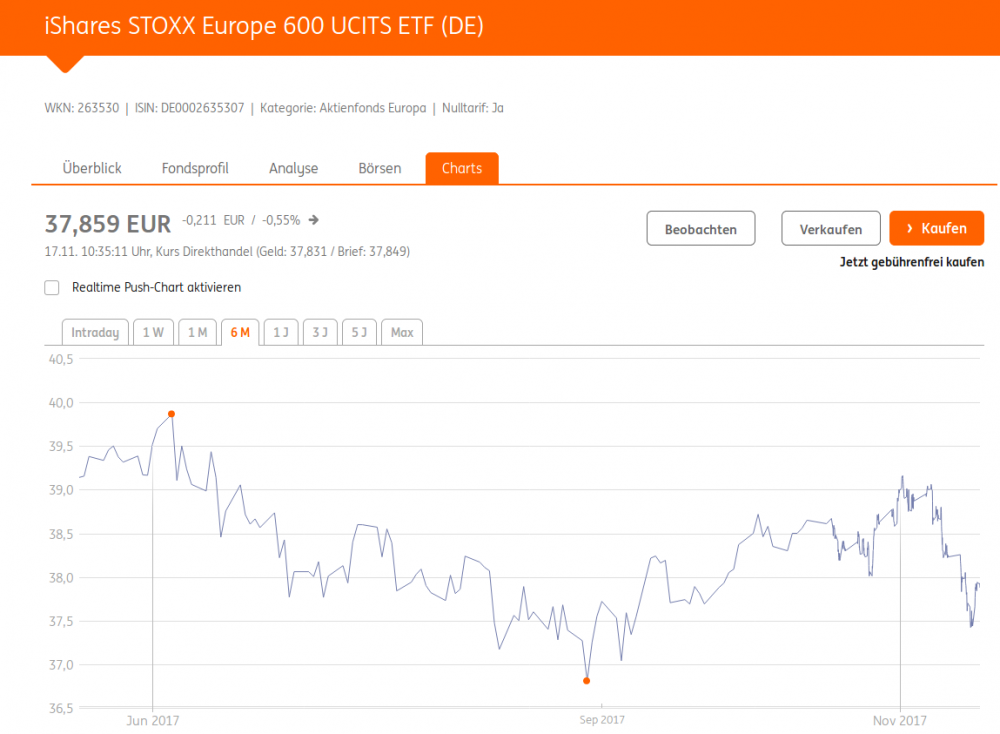Click the 37,859 EUR price value

(x=108, y=224)
